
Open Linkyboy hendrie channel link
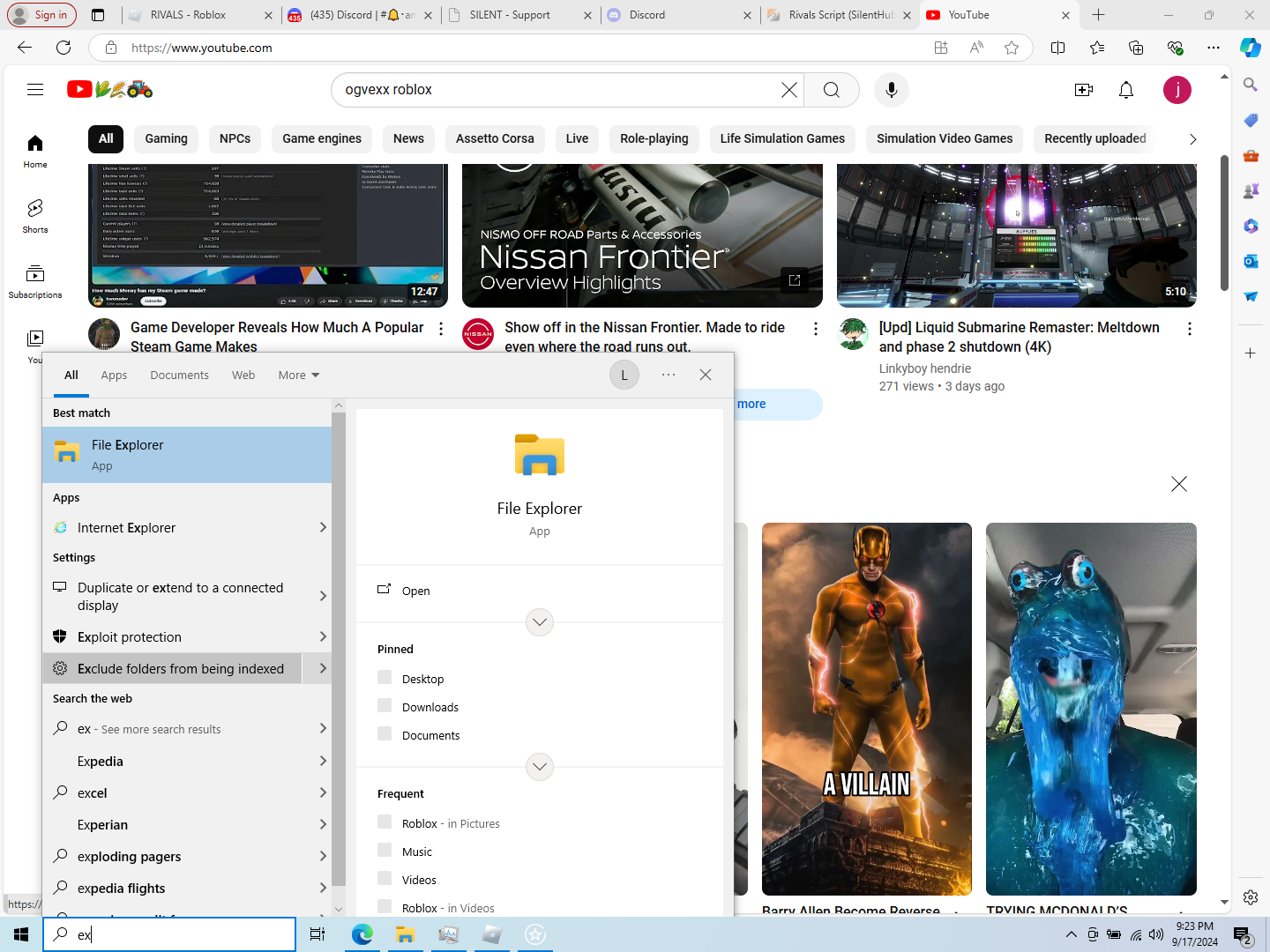tap(925, 368)
